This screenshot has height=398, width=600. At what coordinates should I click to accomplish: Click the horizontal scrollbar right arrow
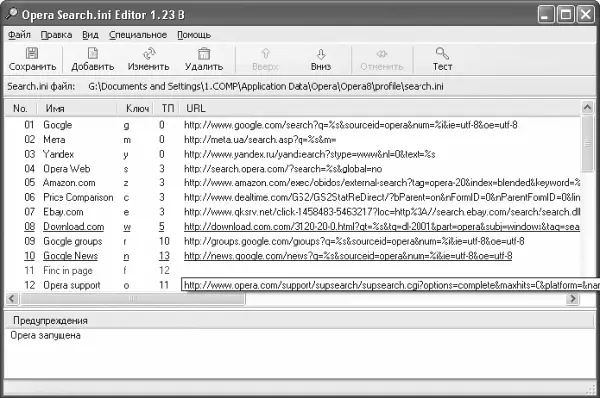click(573, 298)
